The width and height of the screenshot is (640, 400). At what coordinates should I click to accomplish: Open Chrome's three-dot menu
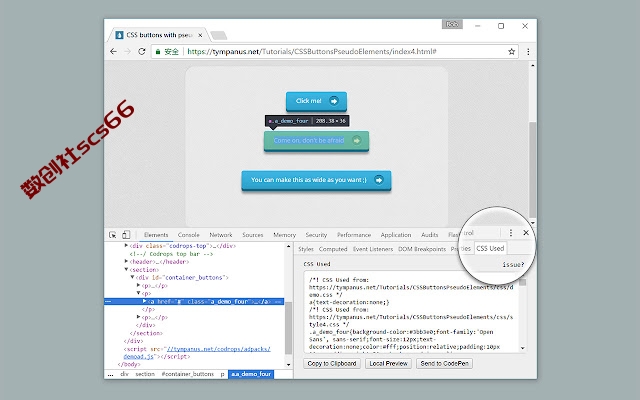point(528,51)
